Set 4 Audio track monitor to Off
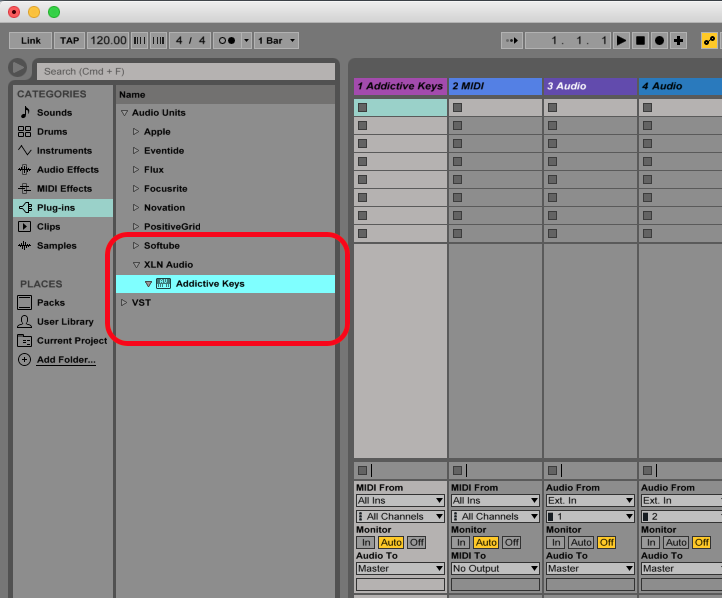The width and height of the screenshot is (722, 598). [x=702, y=542]
